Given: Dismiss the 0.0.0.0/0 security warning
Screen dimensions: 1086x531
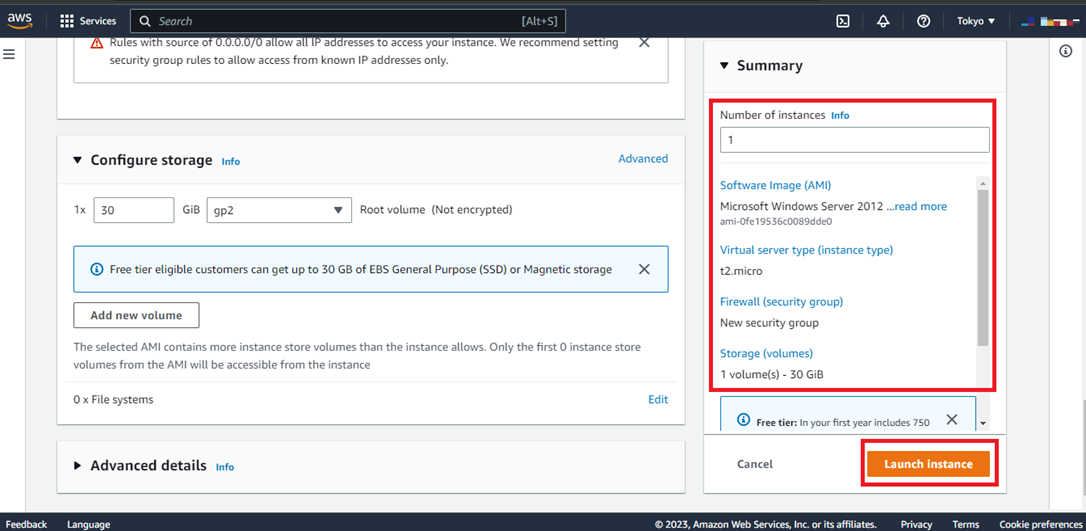Looking at the screenshot, I should click(643, 43).
